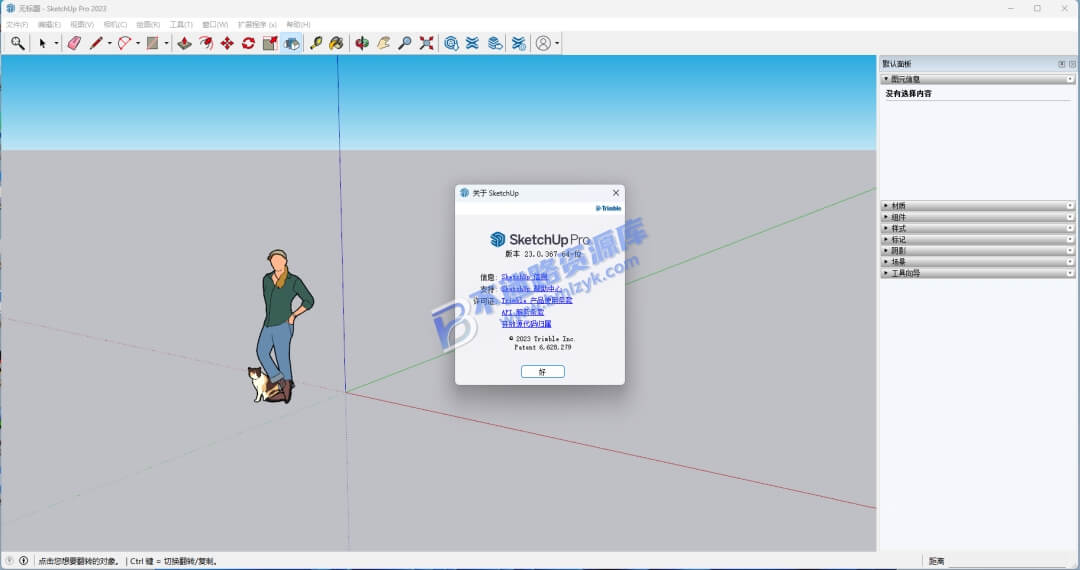Open the Search SketchUp magnifier tool
The image size is (1080, 570).
[x=17, y=43]
